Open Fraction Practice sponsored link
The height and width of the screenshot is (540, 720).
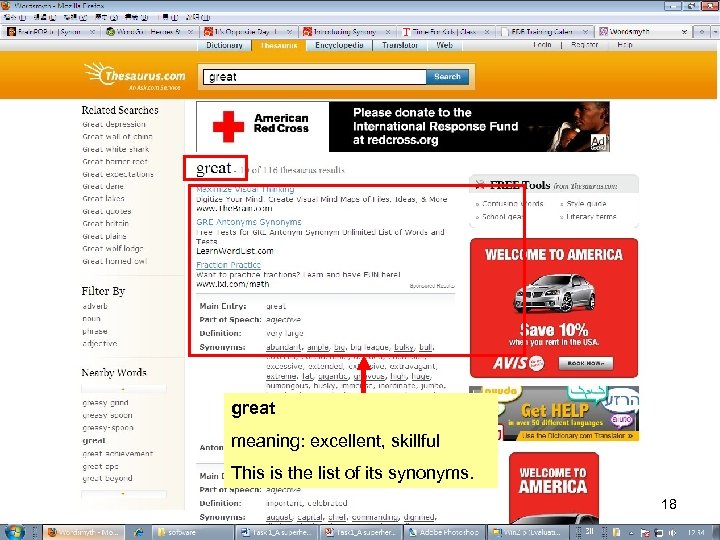point(228,265)
